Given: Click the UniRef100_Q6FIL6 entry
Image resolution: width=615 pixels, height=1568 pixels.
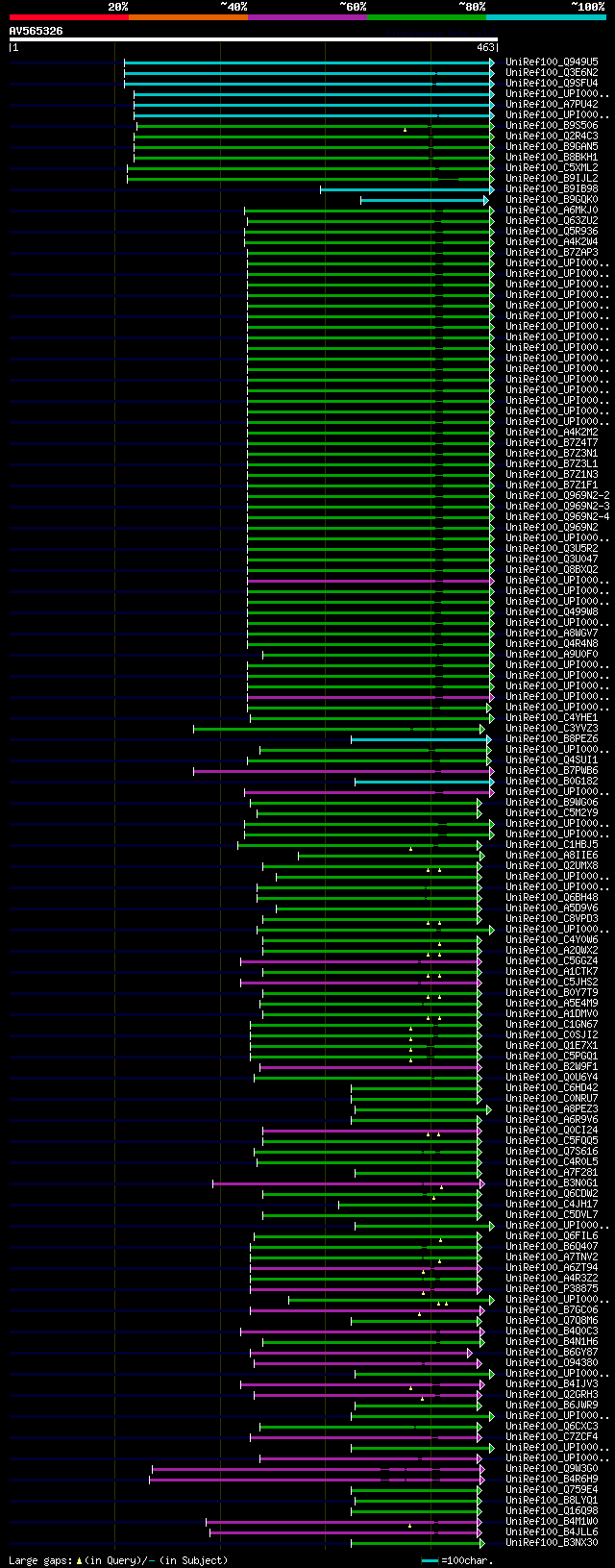Looking at the screenshot, I should (x=552, y=1235).
